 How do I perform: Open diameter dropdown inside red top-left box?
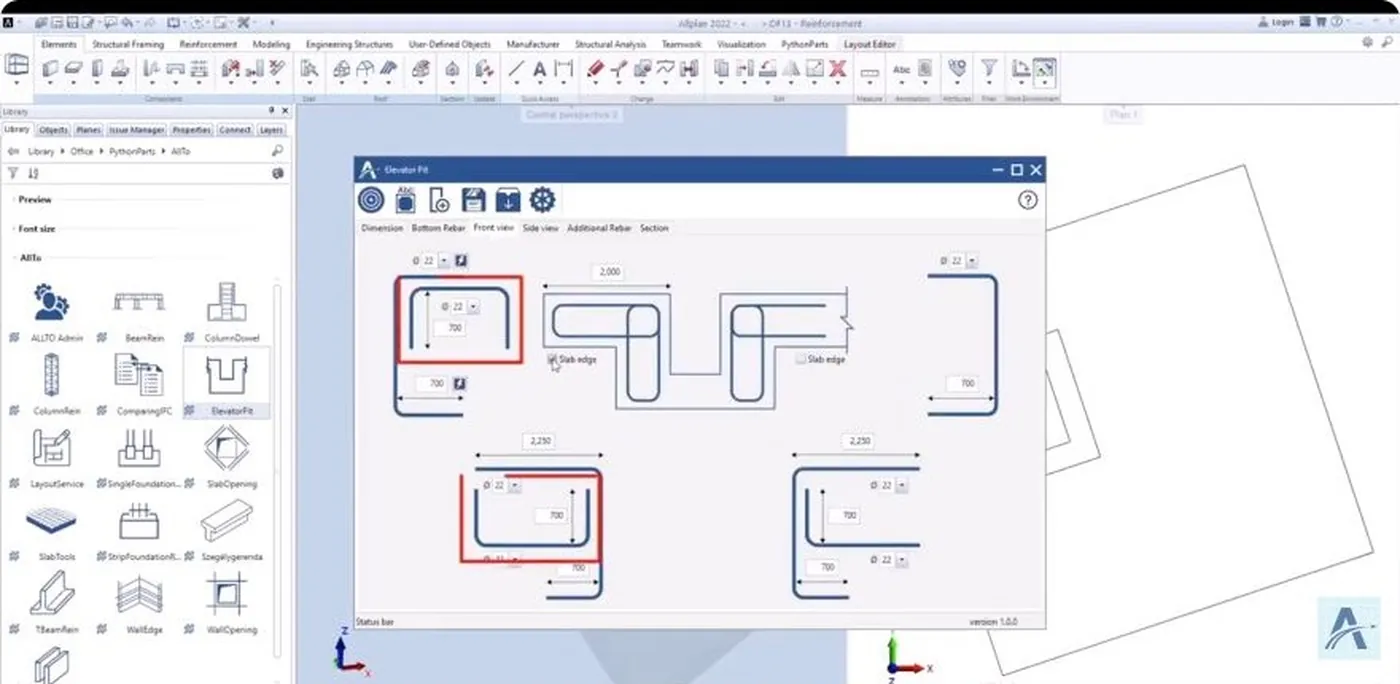coord(474,307)
